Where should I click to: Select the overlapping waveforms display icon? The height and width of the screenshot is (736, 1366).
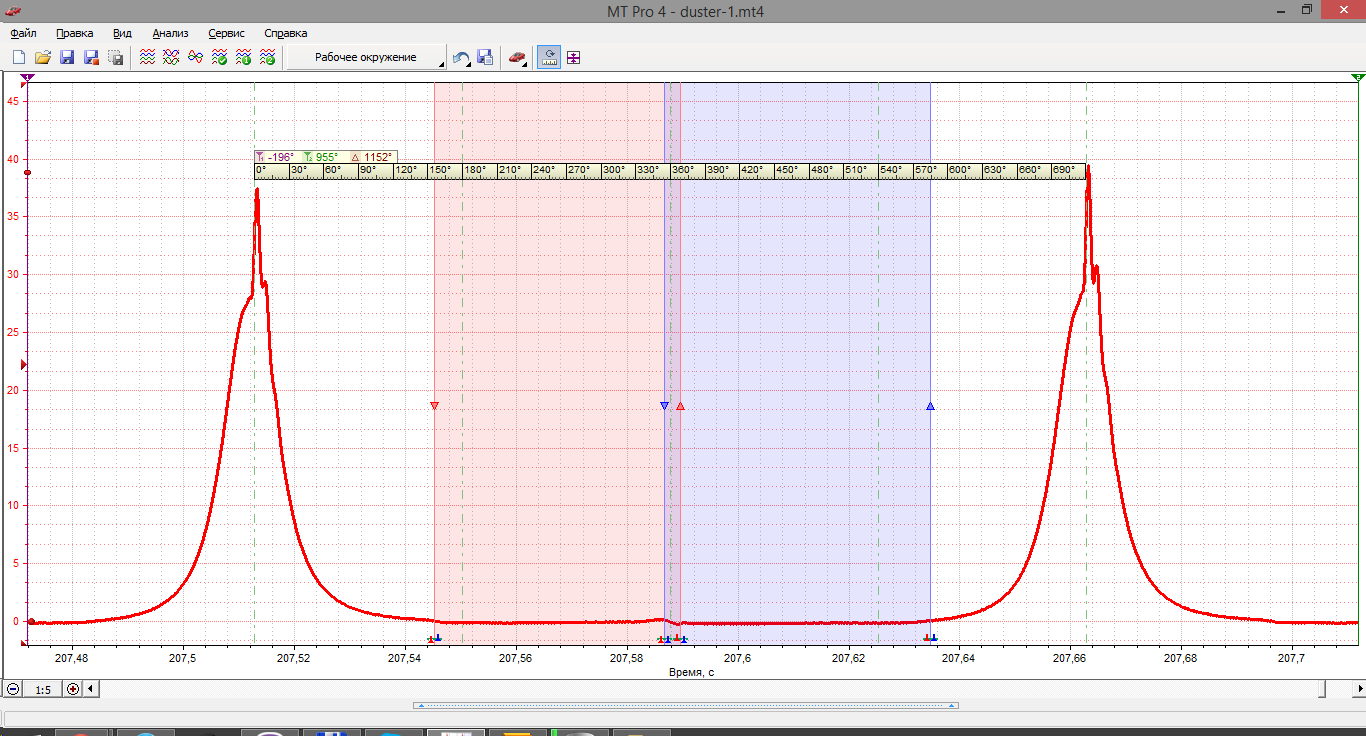coord(171,58)
